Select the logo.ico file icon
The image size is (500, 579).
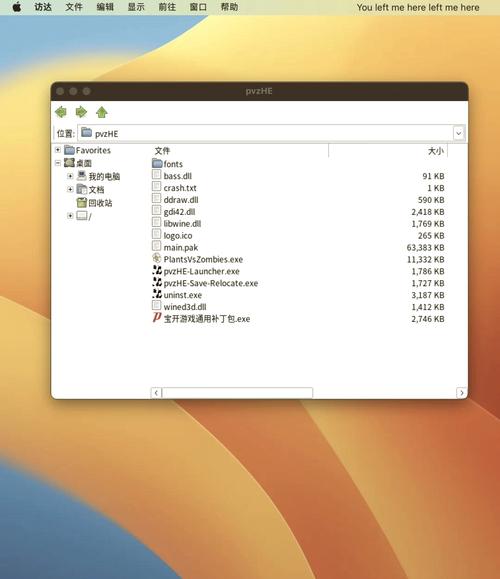tap(157, 234)
